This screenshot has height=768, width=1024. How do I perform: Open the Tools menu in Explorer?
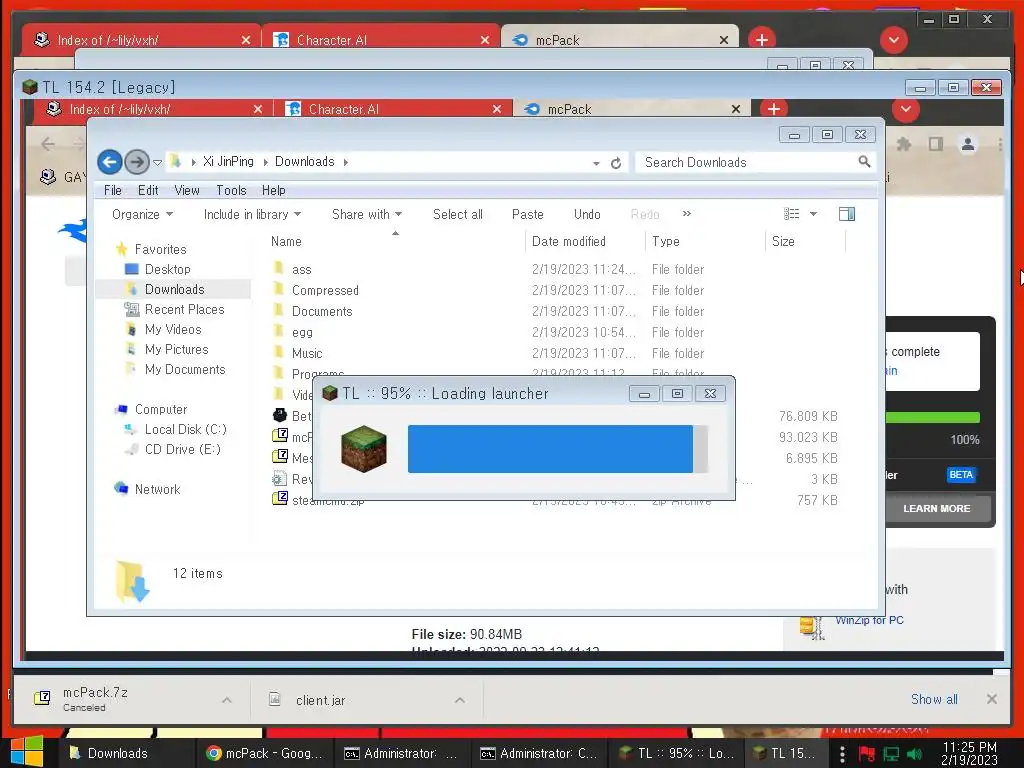click(x=231, y=190)
